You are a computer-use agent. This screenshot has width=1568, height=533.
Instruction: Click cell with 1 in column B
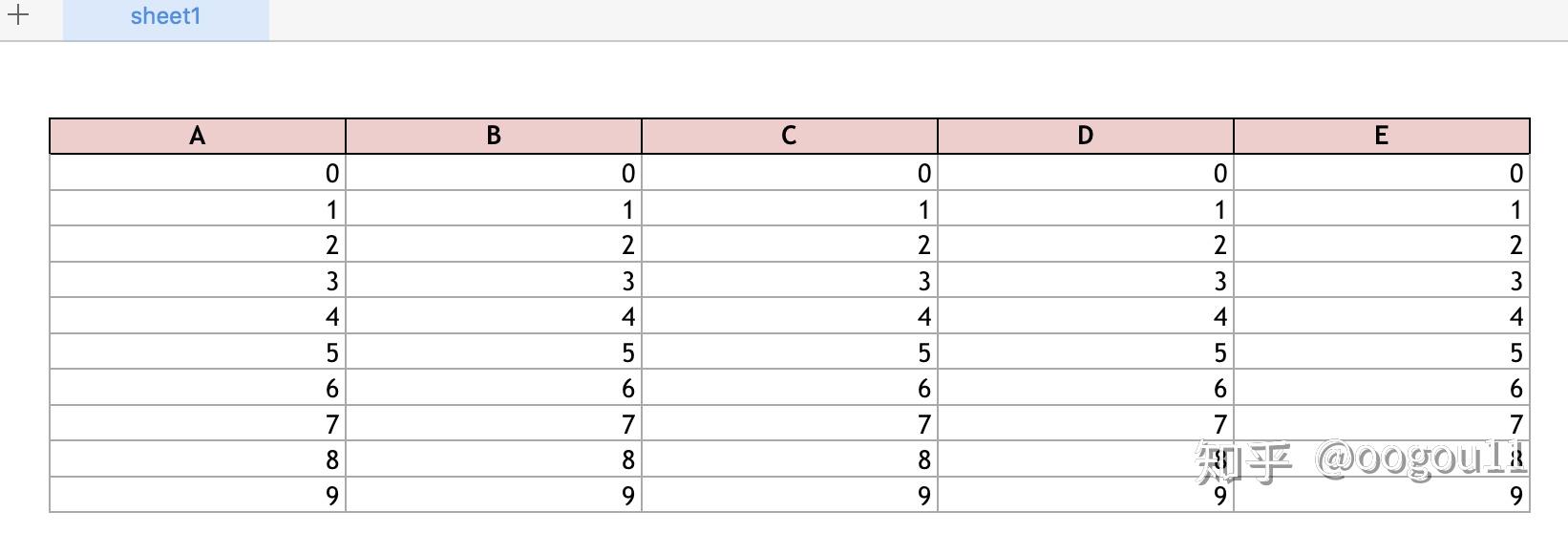point(494,209)
